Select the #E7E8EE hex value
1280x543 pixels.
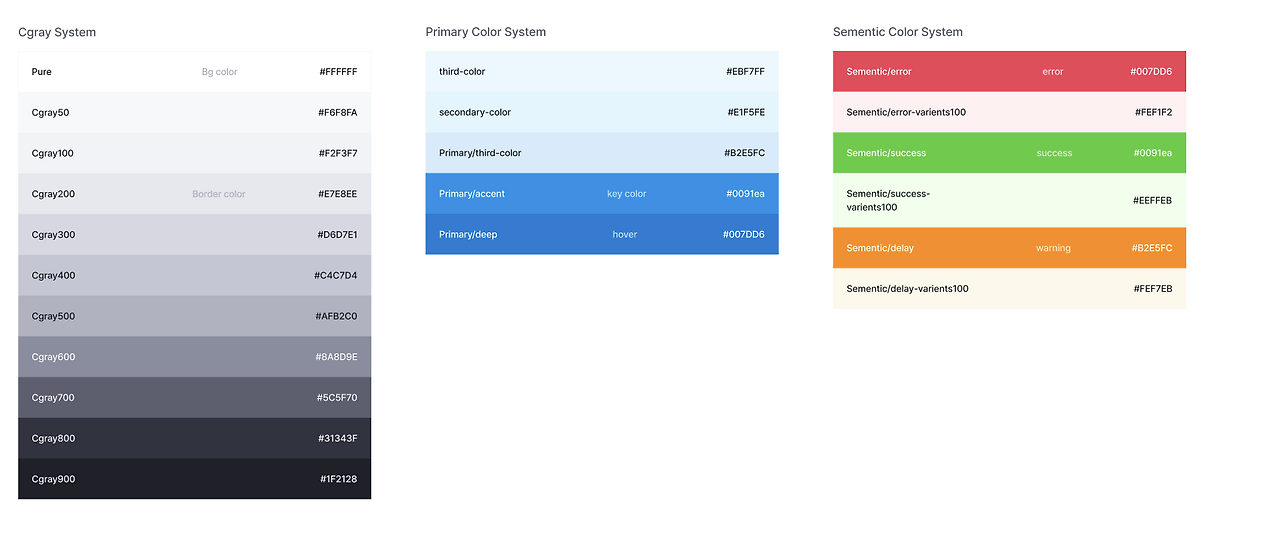[x=338, y=194]
